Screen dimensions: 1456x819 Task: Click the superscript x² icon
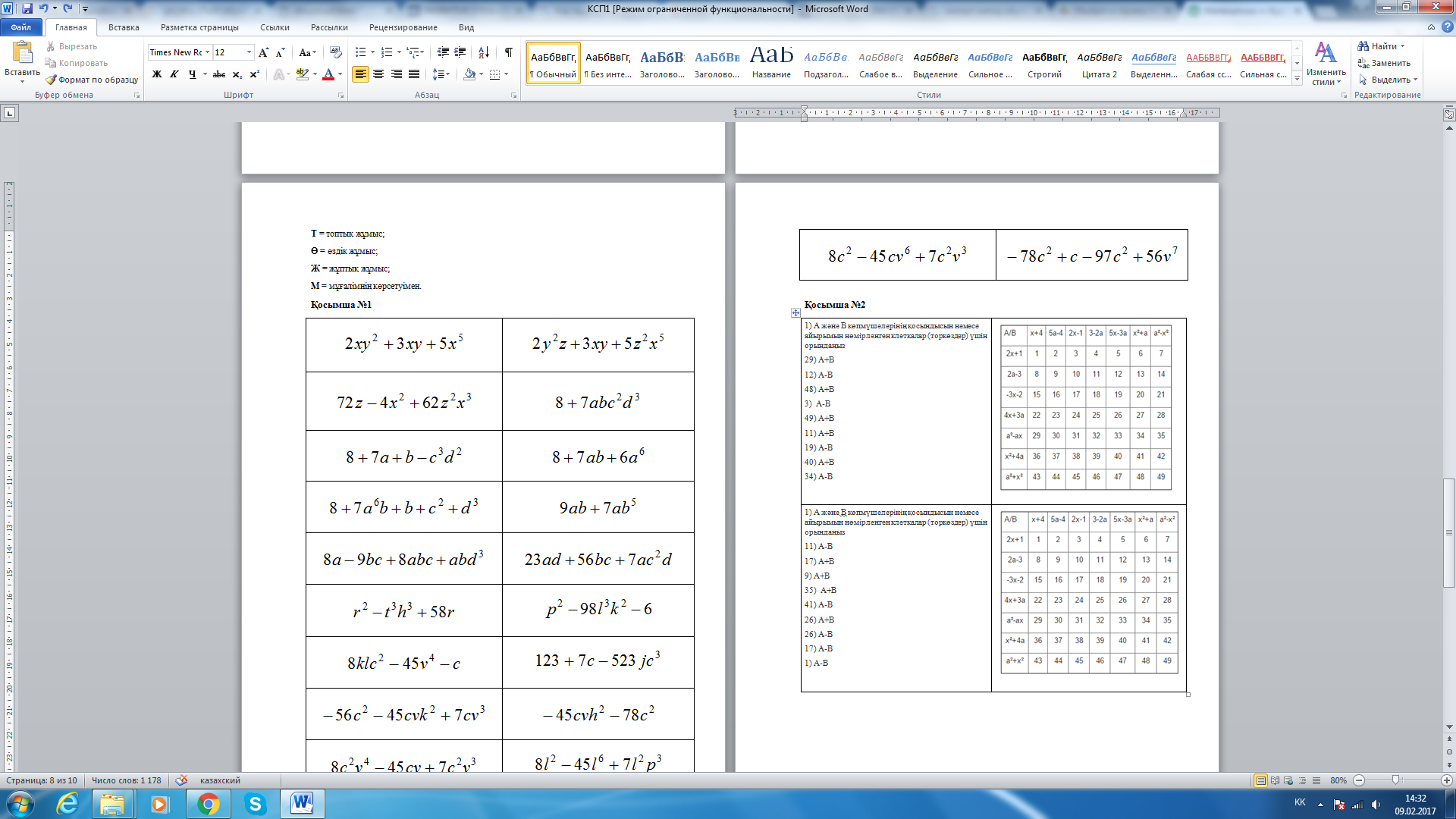click(x=255, y=74)
